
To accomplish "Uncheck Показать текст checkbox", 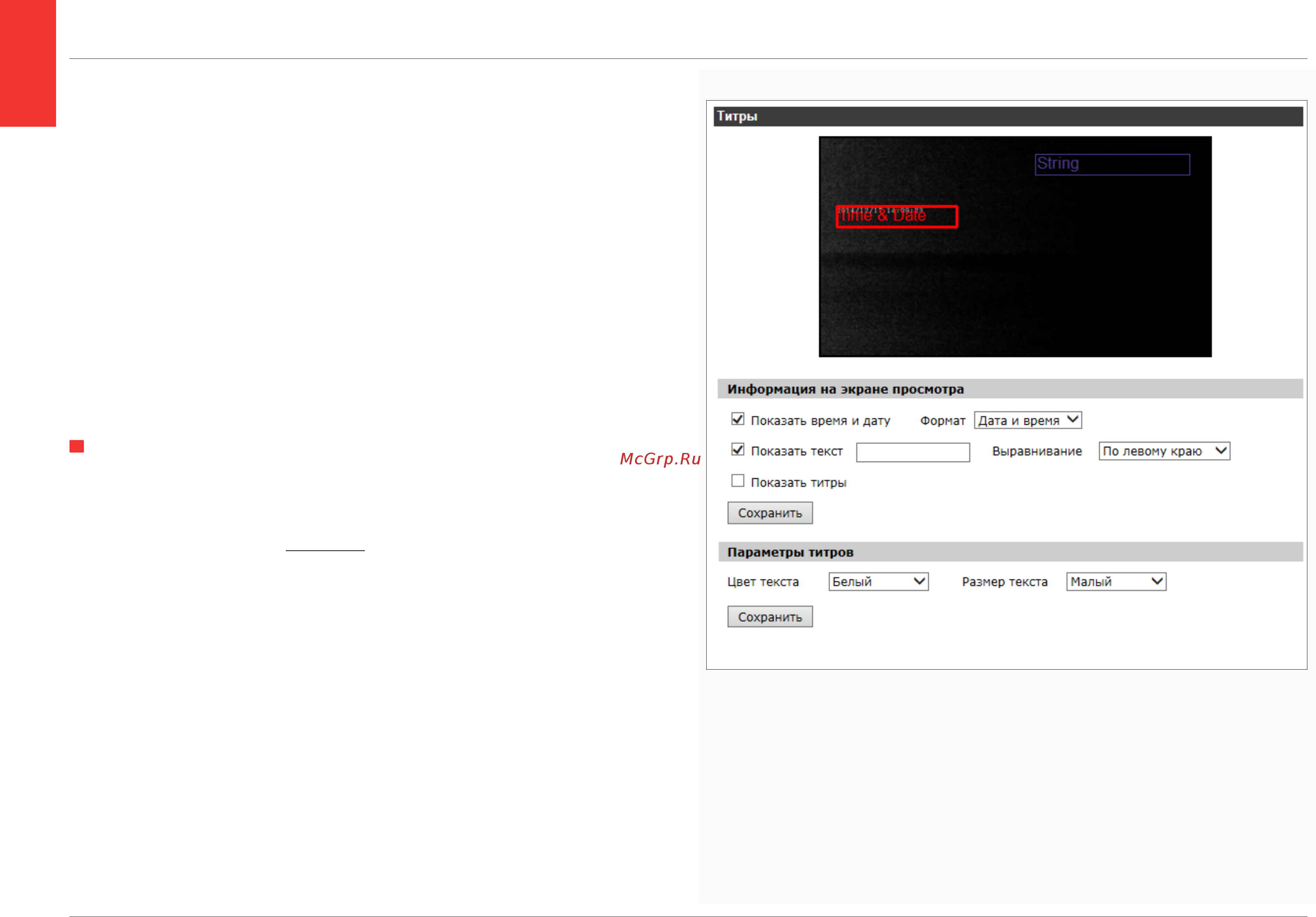I will point(738,449).
